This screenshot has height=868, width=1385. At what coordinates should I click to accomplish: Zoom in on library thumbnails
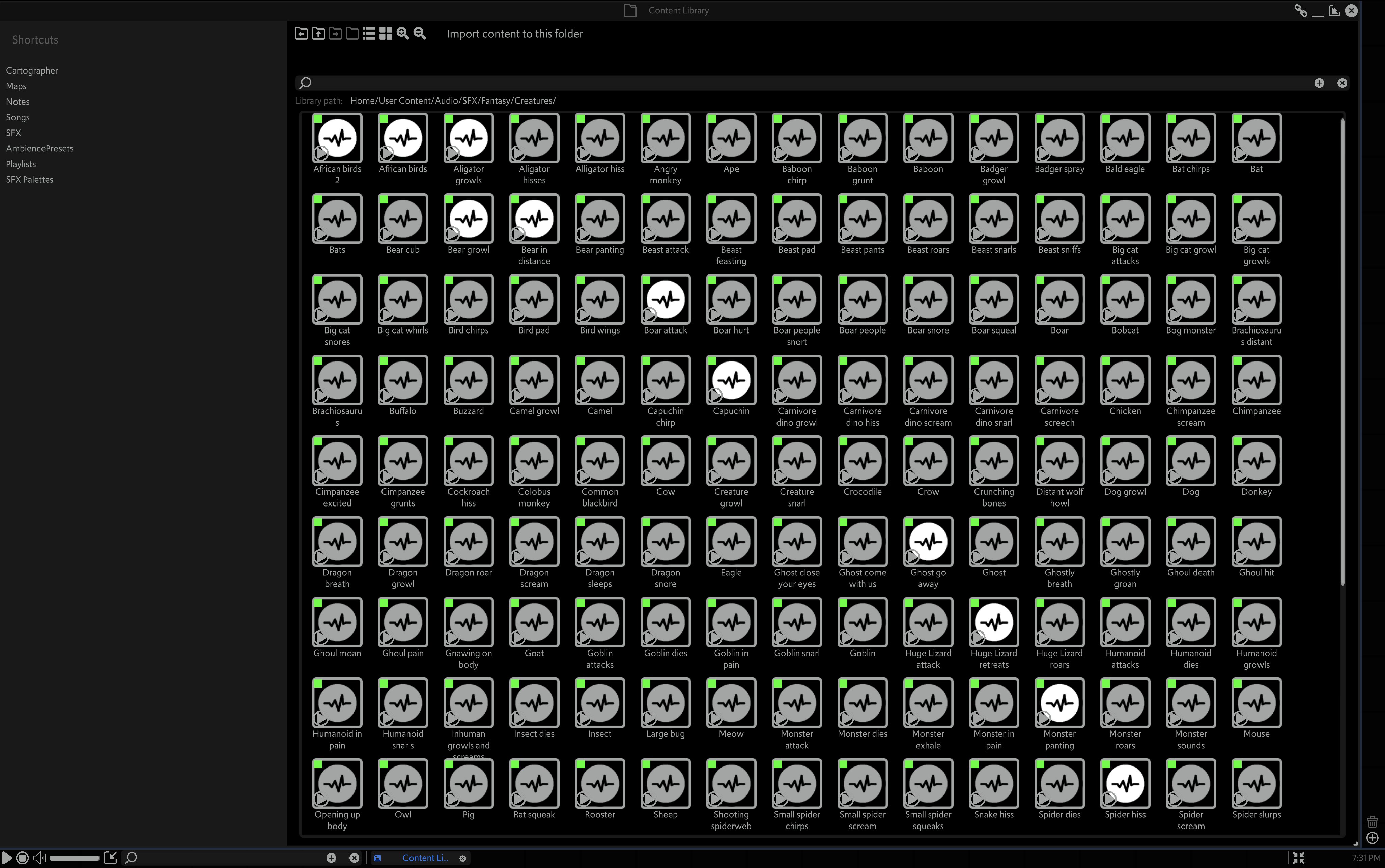pos(402,34)
